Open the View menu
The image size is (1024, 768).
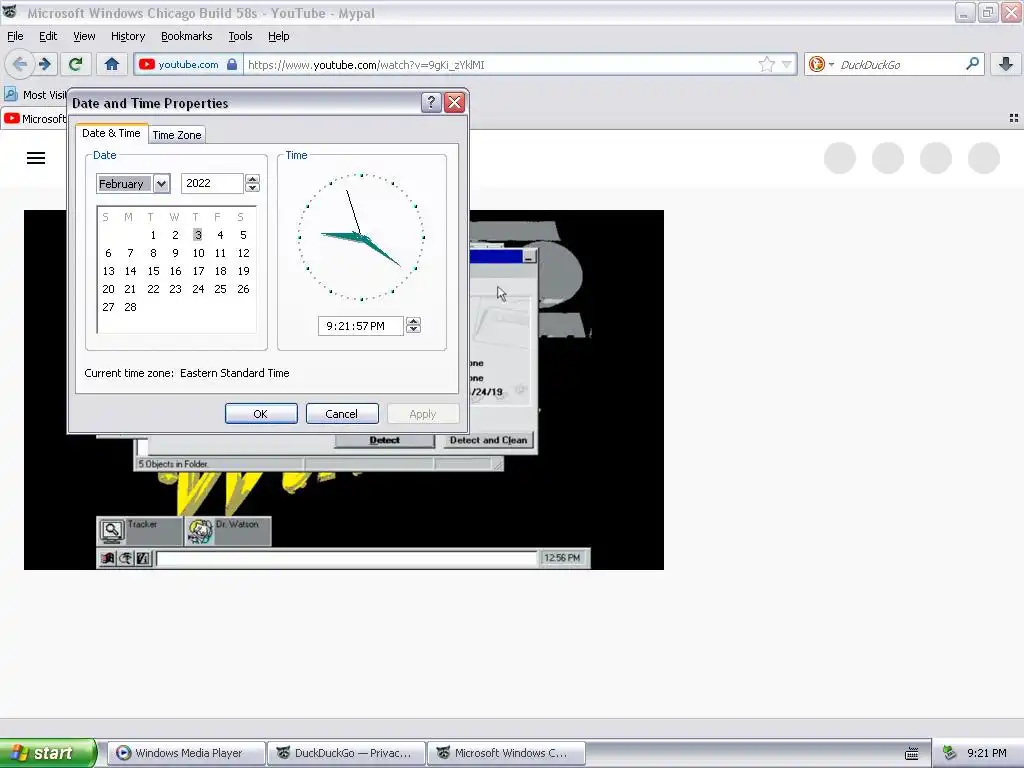[x=84, y=36]
